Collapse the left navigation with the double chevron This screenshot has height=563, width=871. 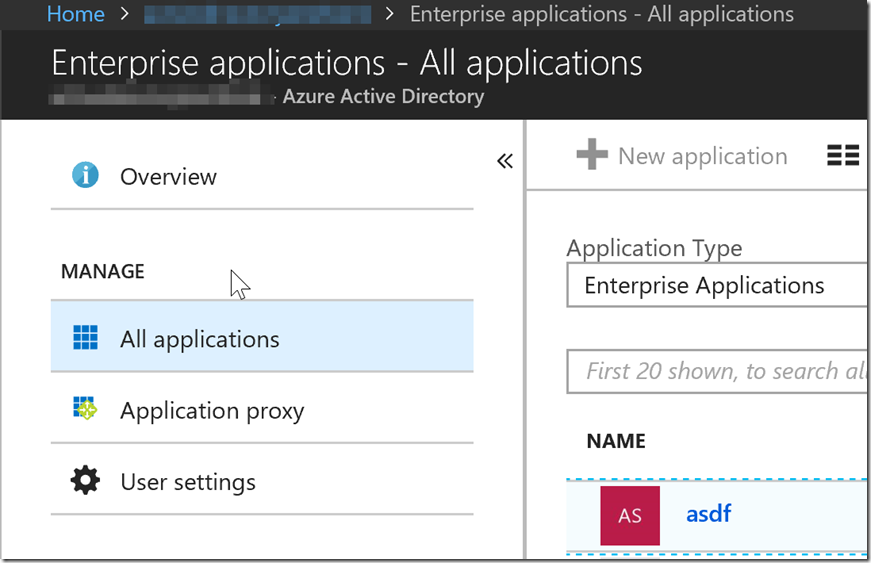[x=504, y=161]
